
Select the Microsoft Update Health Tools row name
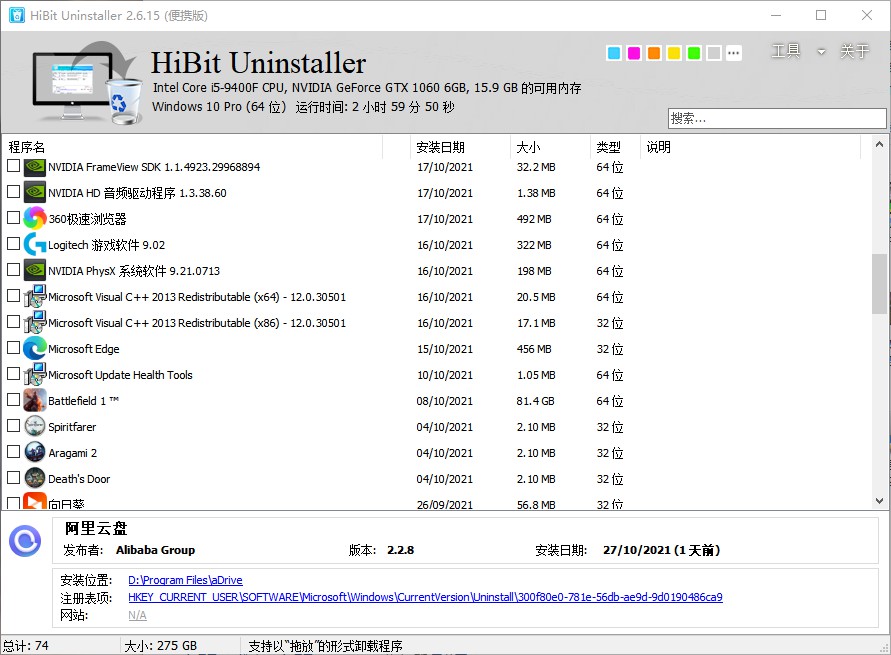[x=120, y=375]
